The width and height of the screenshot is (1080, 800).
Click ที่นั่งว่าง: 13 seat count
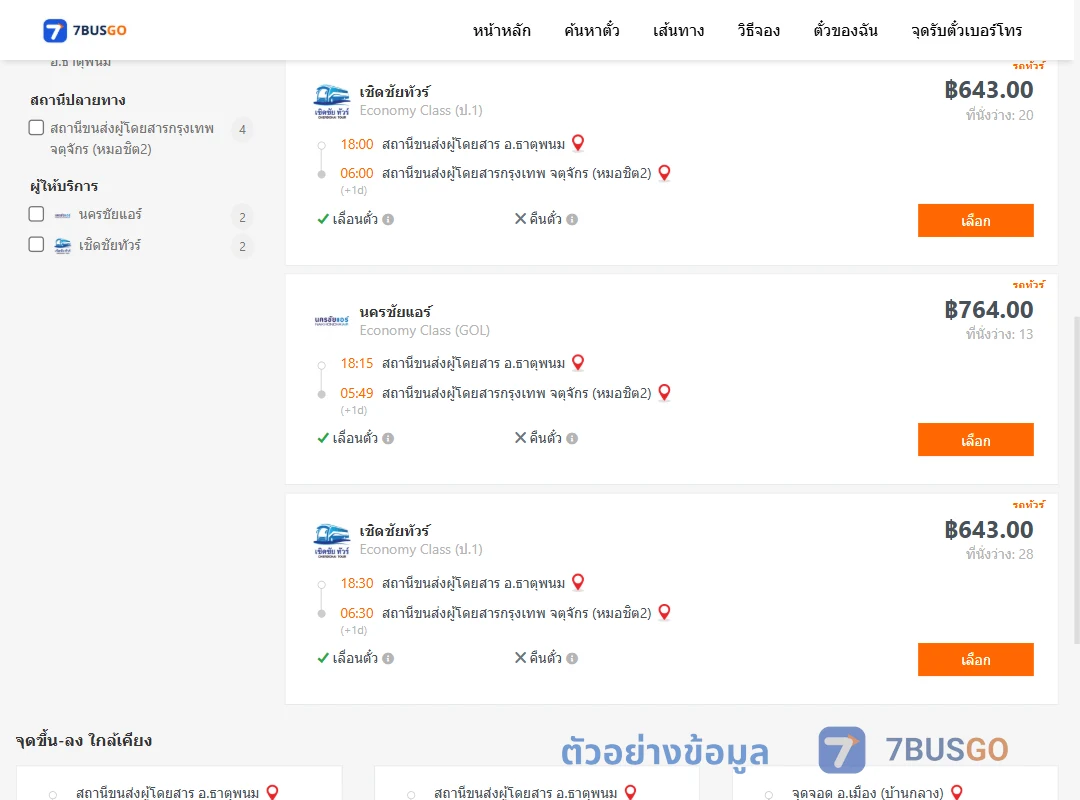(999, 334)
